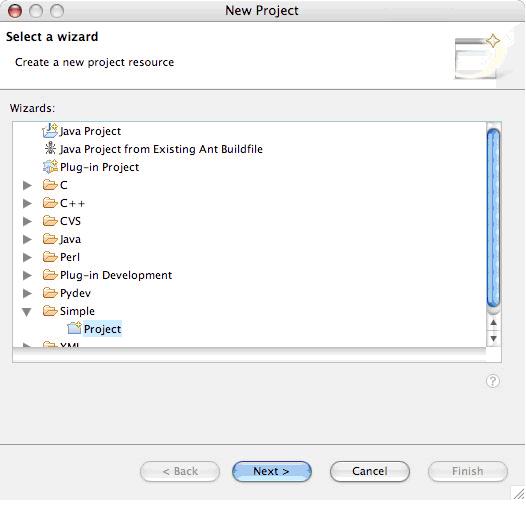The width and height of the screenshot is (526, 506).
Task: Click the Pydev folder icon
Action: point(50,293)
